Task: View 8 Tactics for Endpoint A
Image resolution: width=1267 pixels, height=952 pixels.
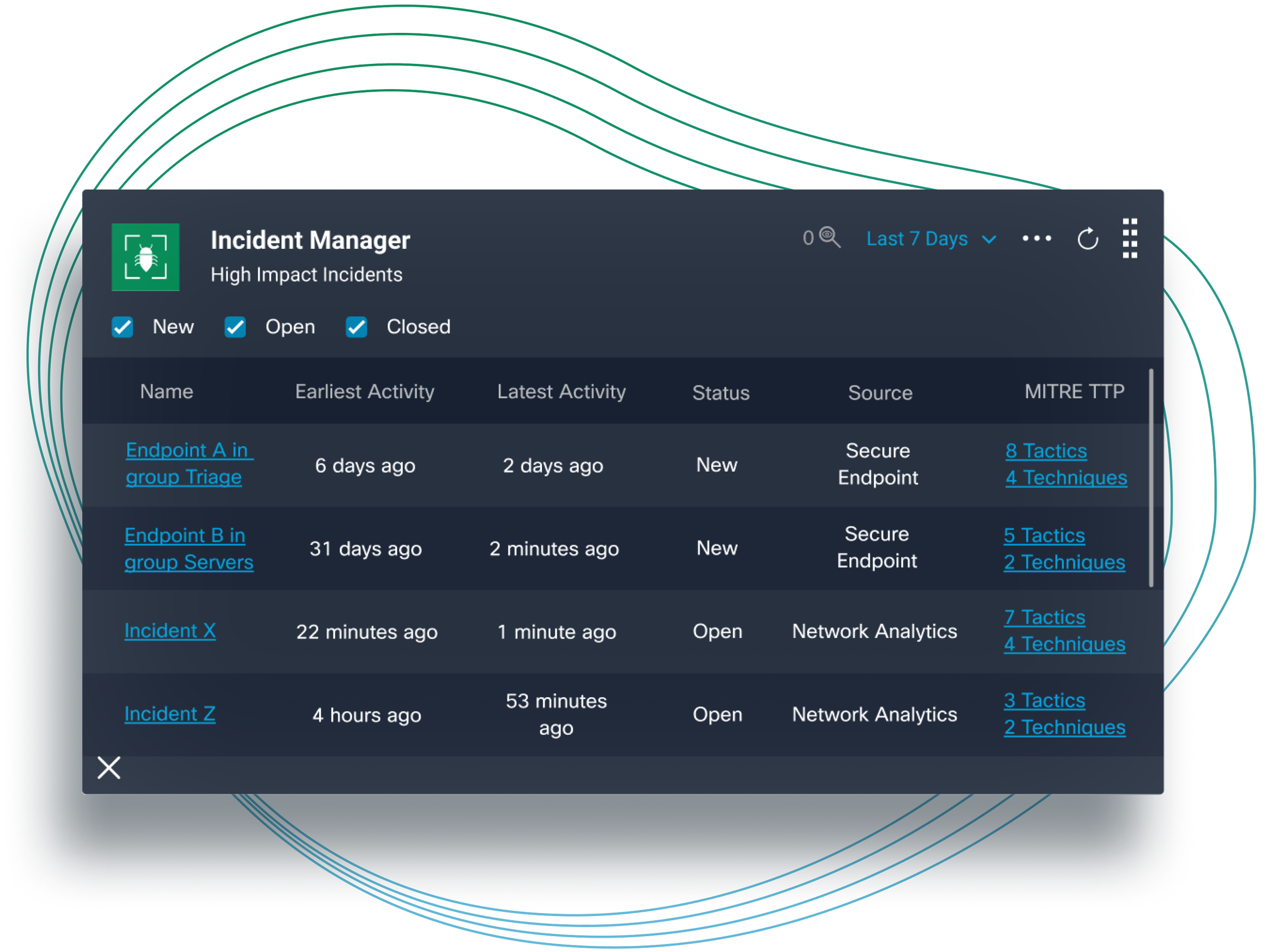Action: pos(1046,450)
